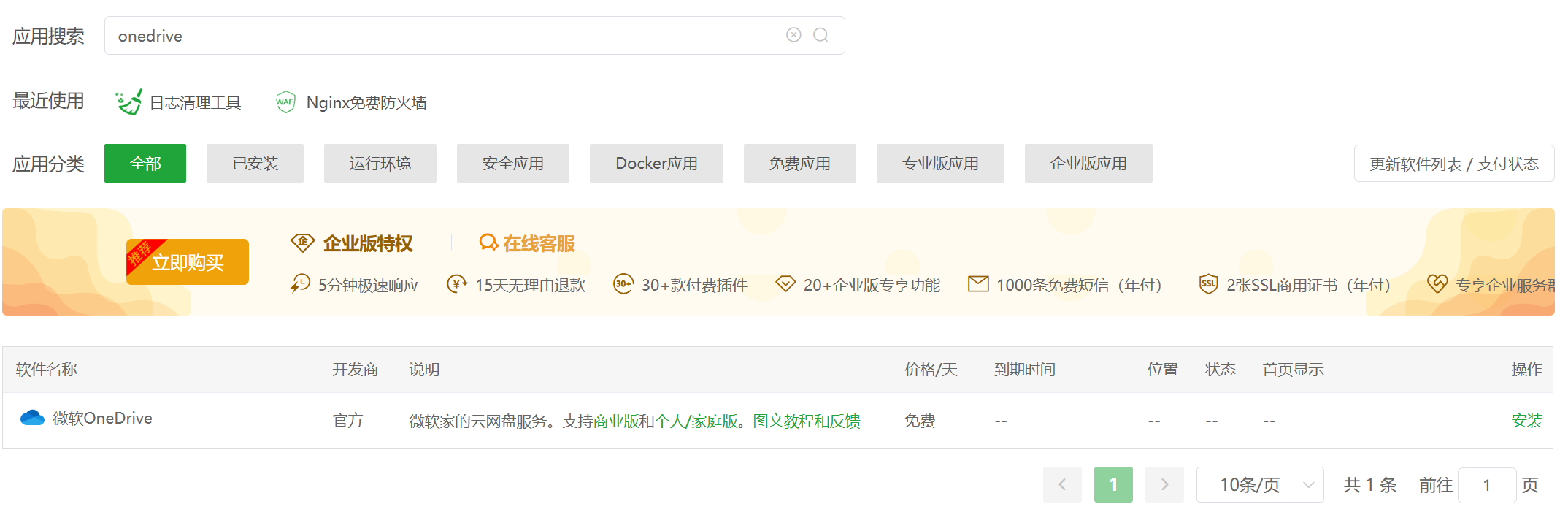The width and height of the screenshot is (1568, 523).
Task: Open the log cleaner tool broom icon
Action: click(x=128, y=102)
